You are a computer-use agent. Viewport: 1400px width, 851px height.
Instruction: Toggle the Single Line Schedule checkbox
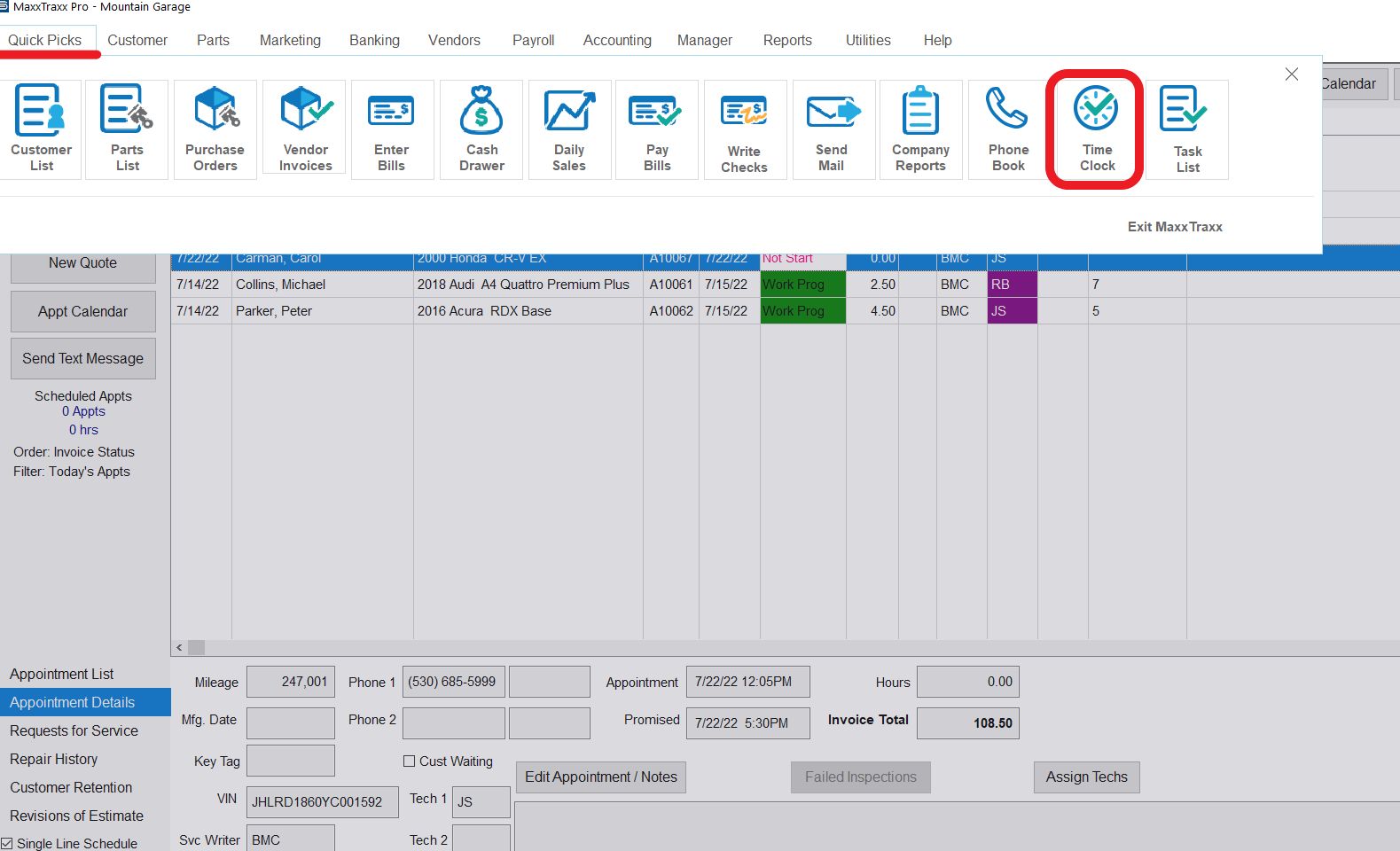coord(7,844)
